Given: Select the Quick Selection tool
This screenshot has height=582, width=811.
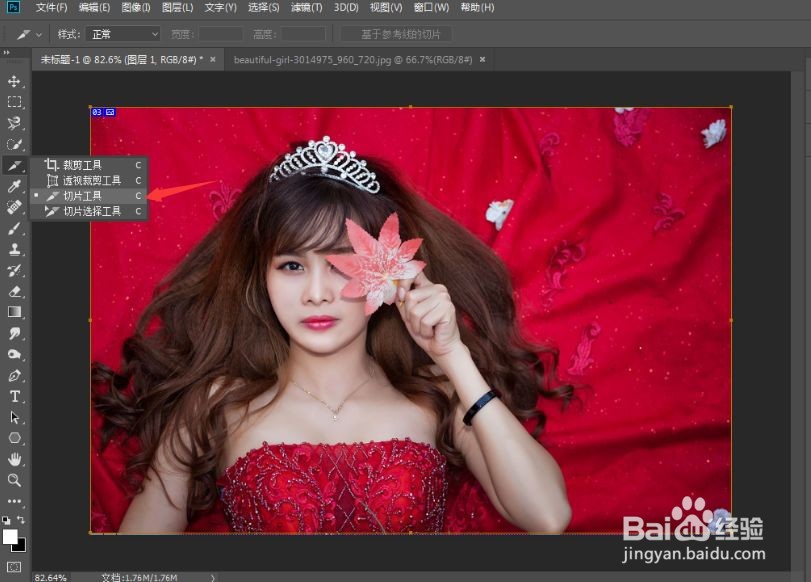Looking at the screenshot, I should (14, 144).
